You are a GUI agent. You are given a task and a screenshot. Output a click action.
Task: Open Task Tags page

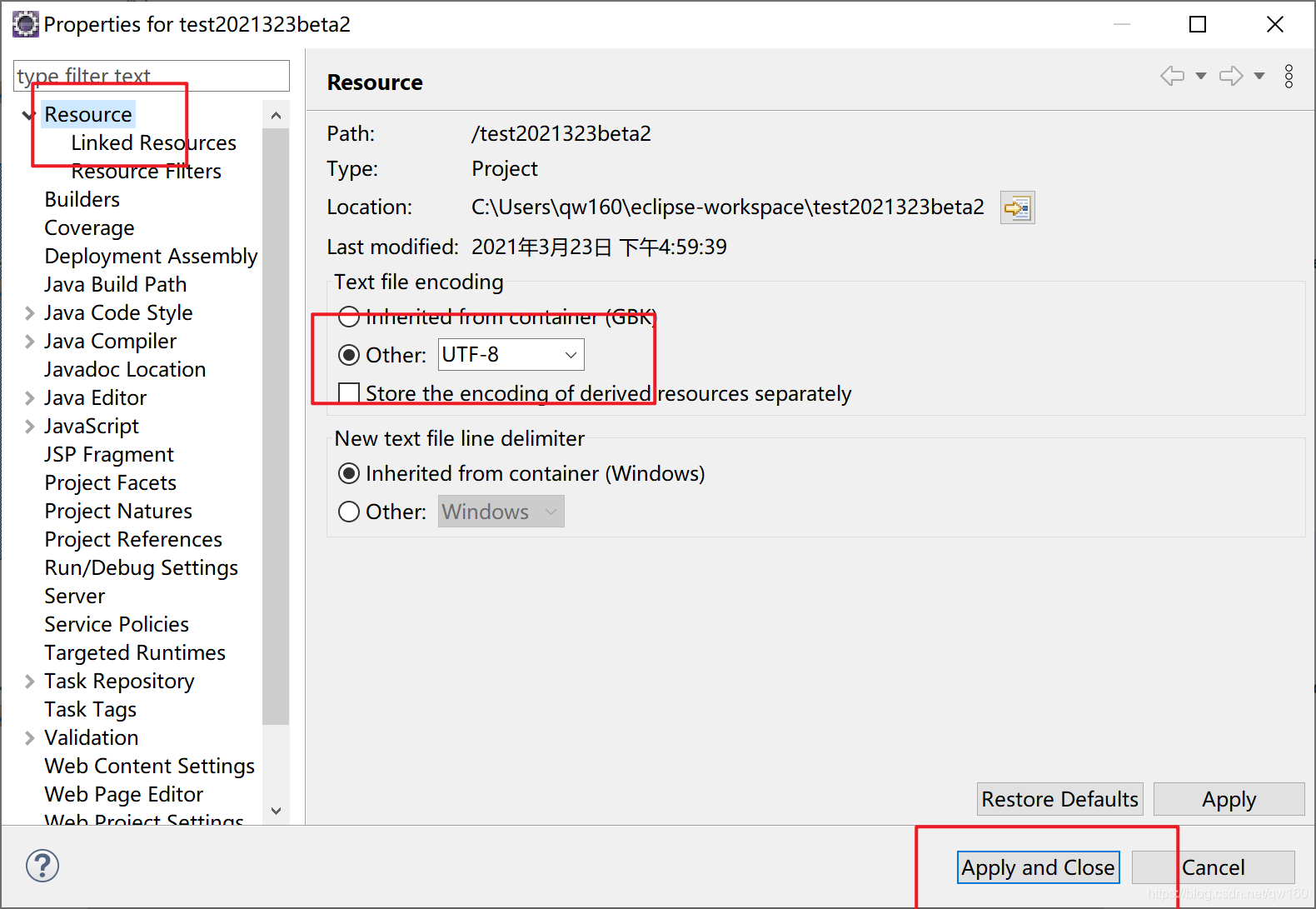tap(91, 709)
